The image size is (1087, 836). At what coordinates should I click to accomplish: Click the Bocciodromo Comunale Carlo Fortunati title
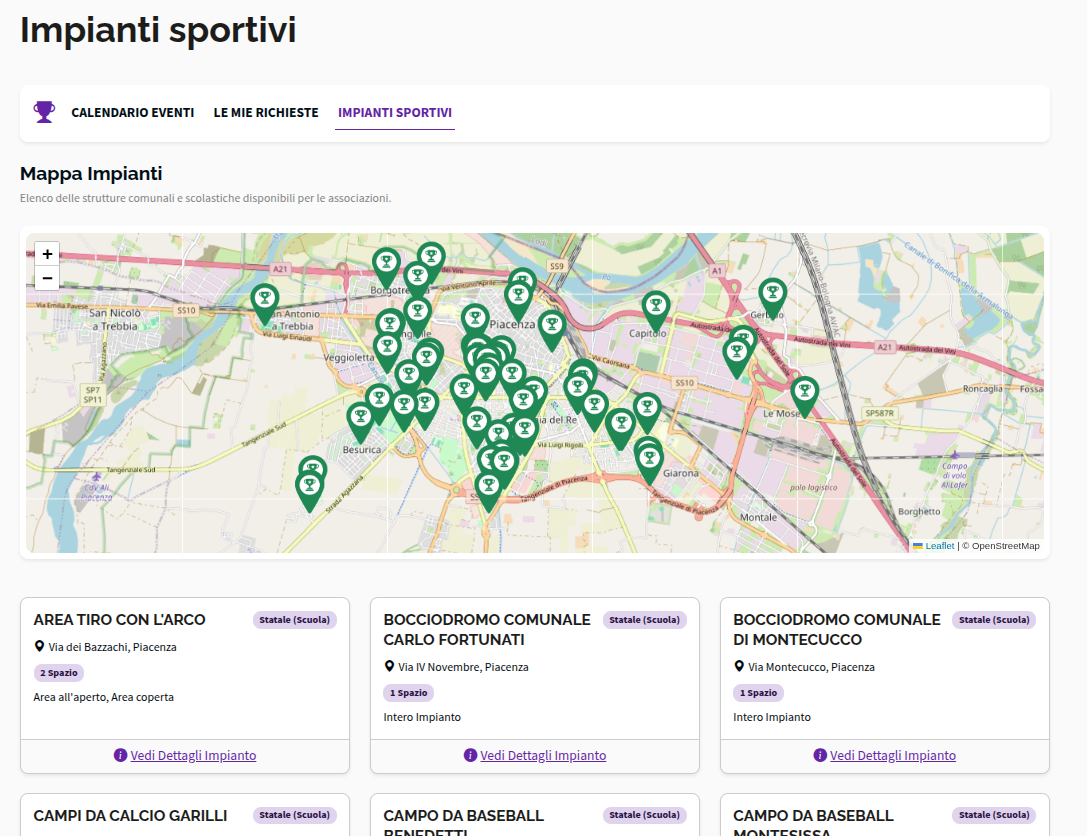[487, 629]
